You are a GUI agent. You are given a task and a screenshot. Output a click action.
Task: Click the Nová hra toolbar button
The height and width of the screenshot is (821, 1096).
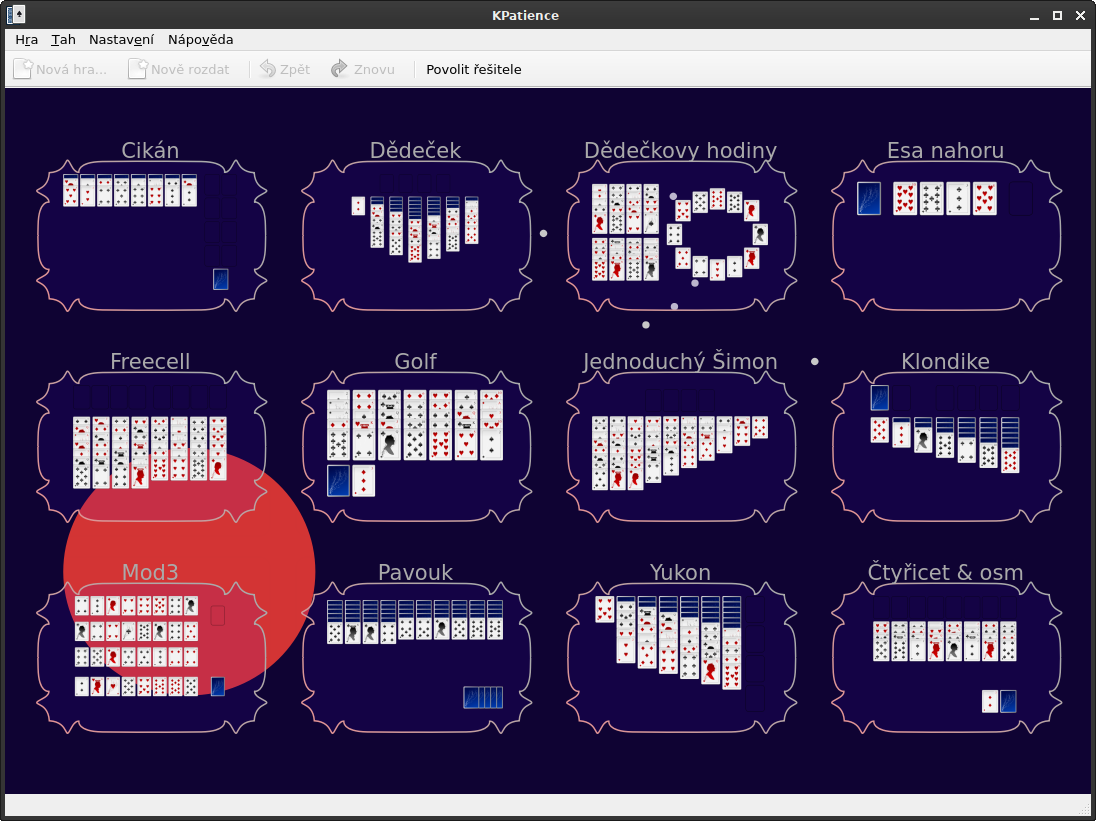pyautogui.click(x=60, y=69)
